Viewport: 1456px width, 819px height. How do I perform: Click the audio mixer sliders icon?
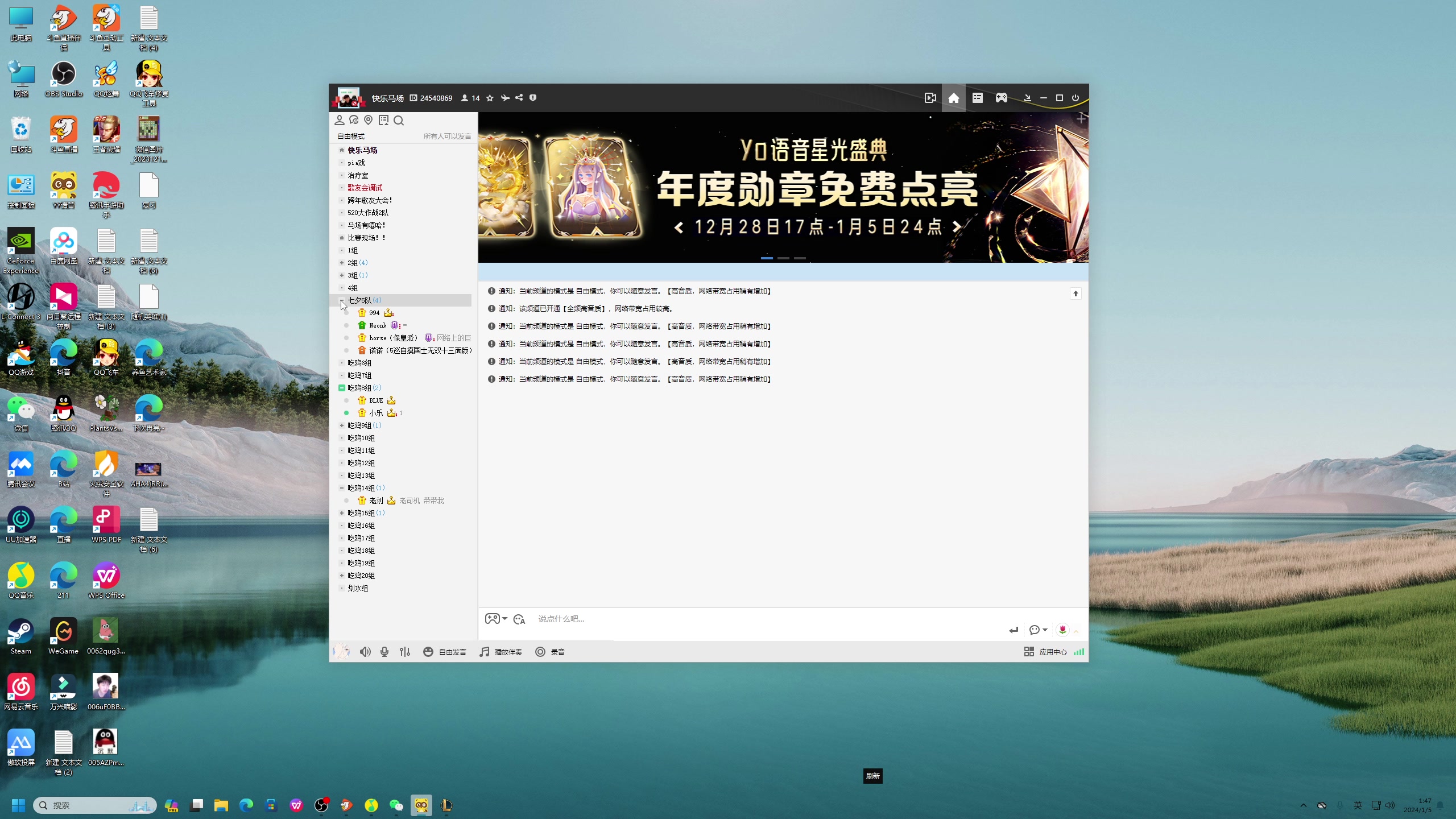click(x=404, y=651)
